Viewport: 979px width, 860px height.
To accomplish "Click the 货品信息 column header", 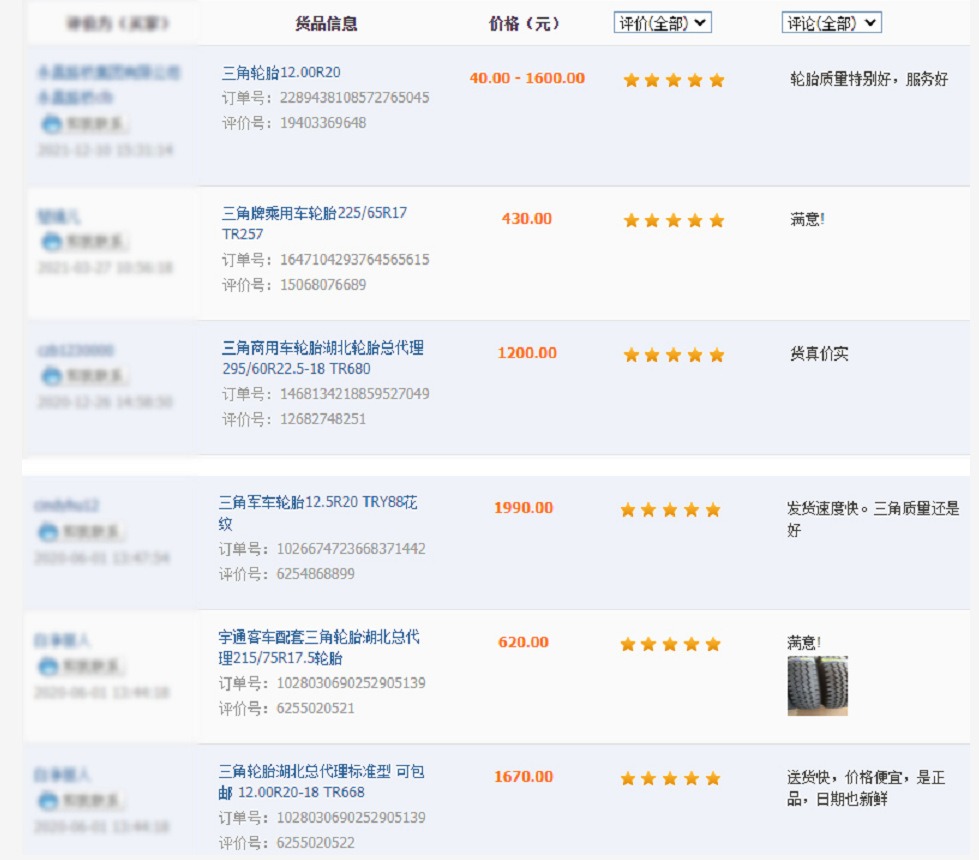I will coord(326,24).
